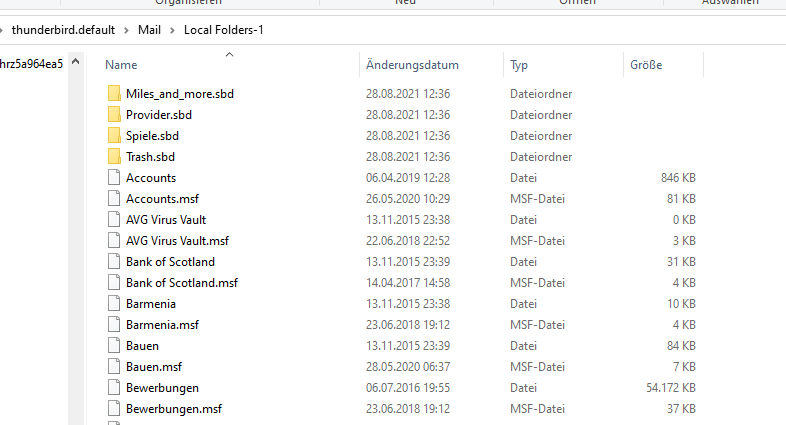Select the Accounts.msf file name
786x425 pixels.
tap(162, 199)
